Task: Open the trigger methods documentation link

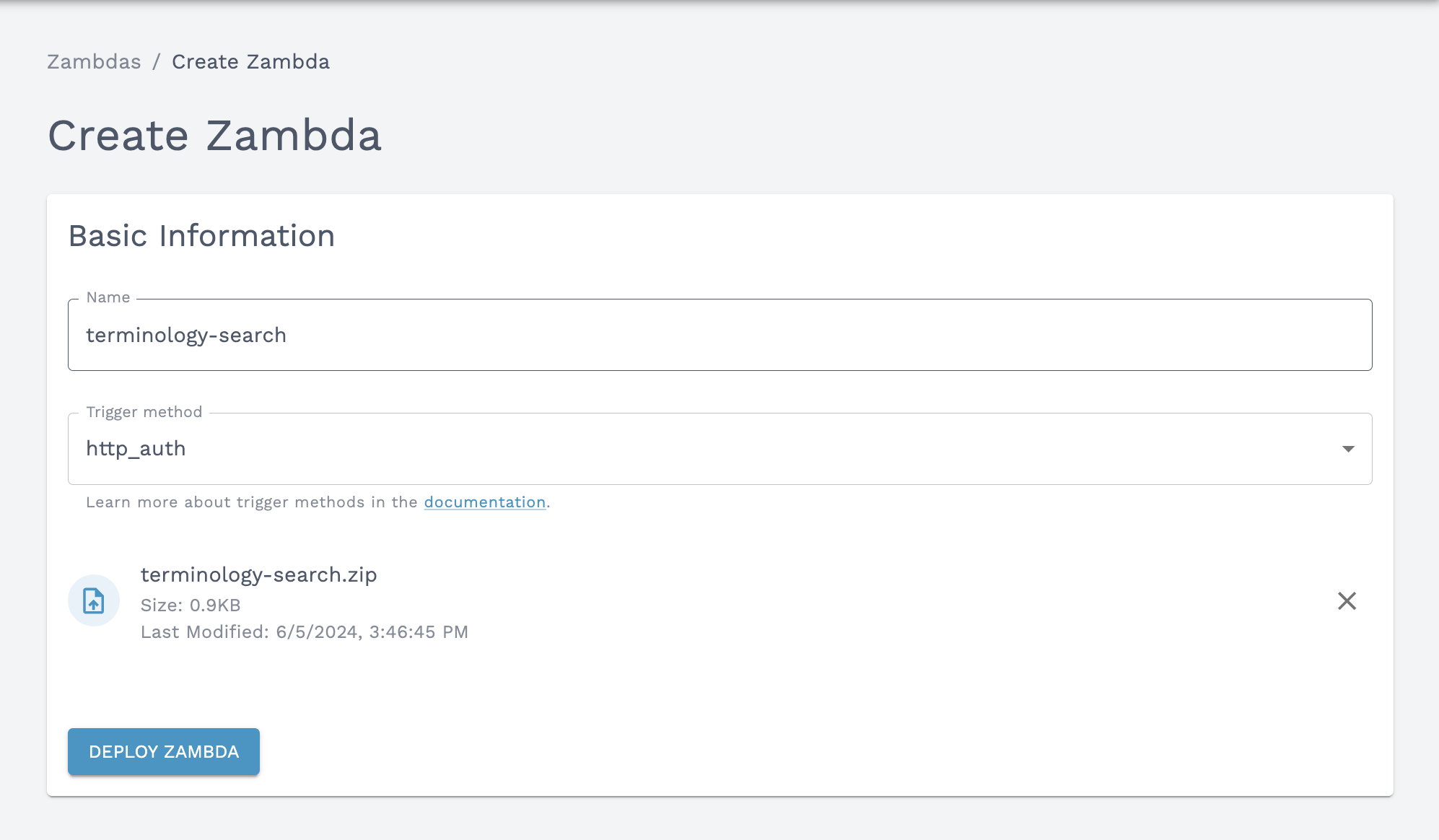Action: click(484, 502)
